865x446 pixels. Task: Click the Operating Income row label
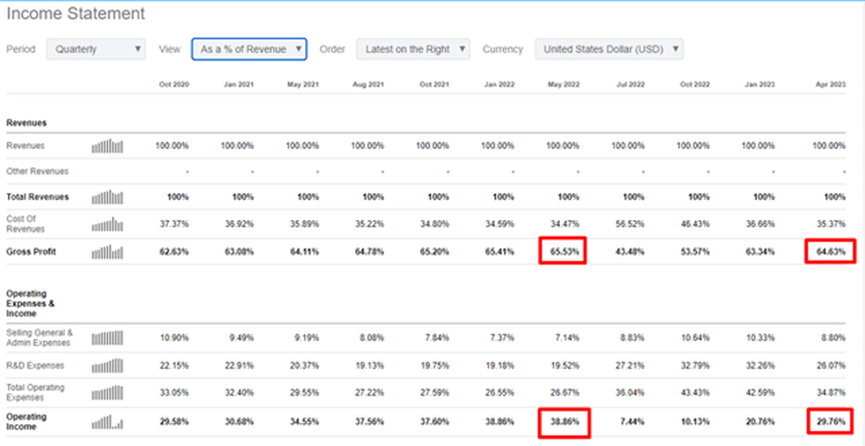[x=26, y=422]
